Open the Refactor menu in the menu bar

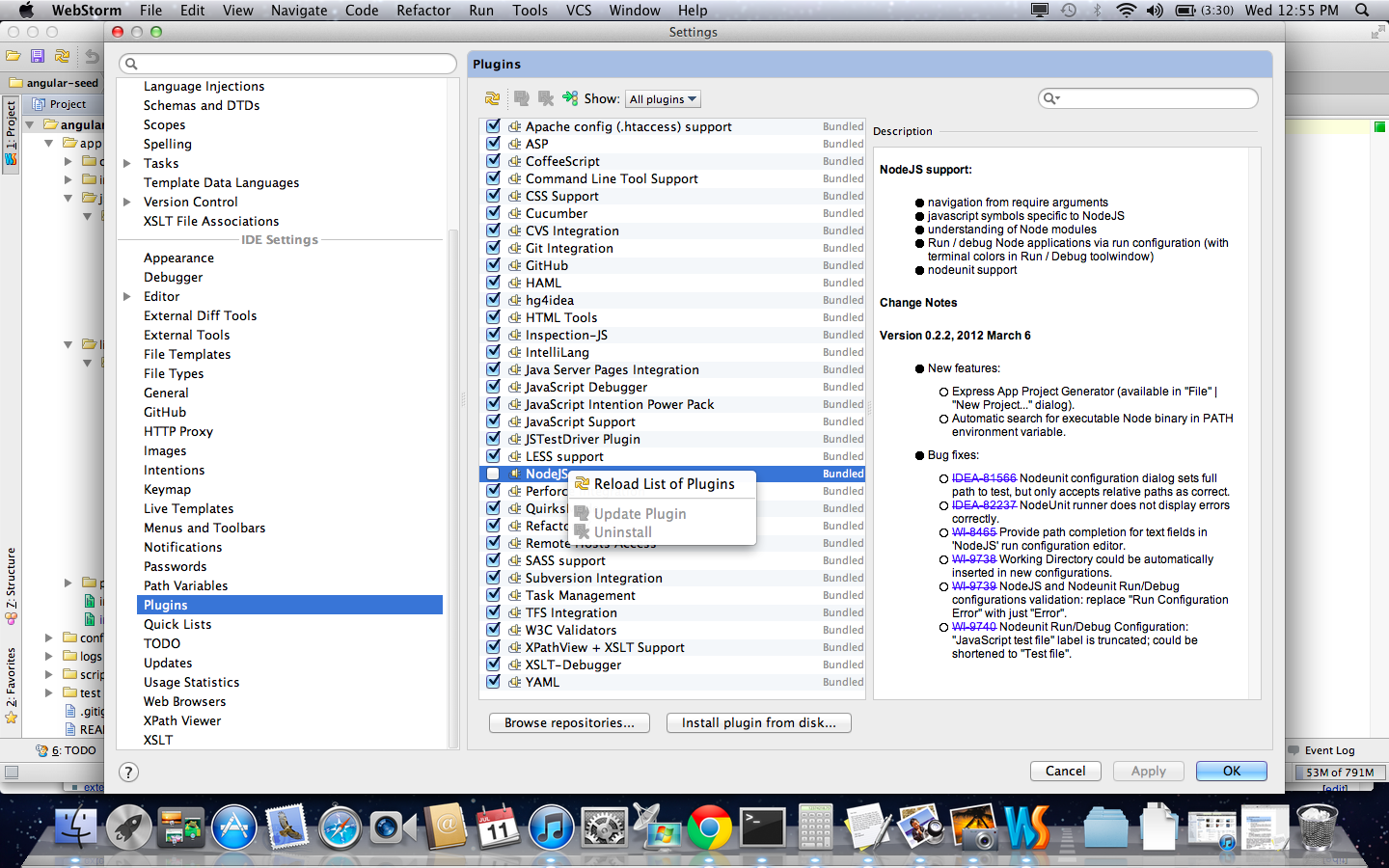tap(423, 11)
